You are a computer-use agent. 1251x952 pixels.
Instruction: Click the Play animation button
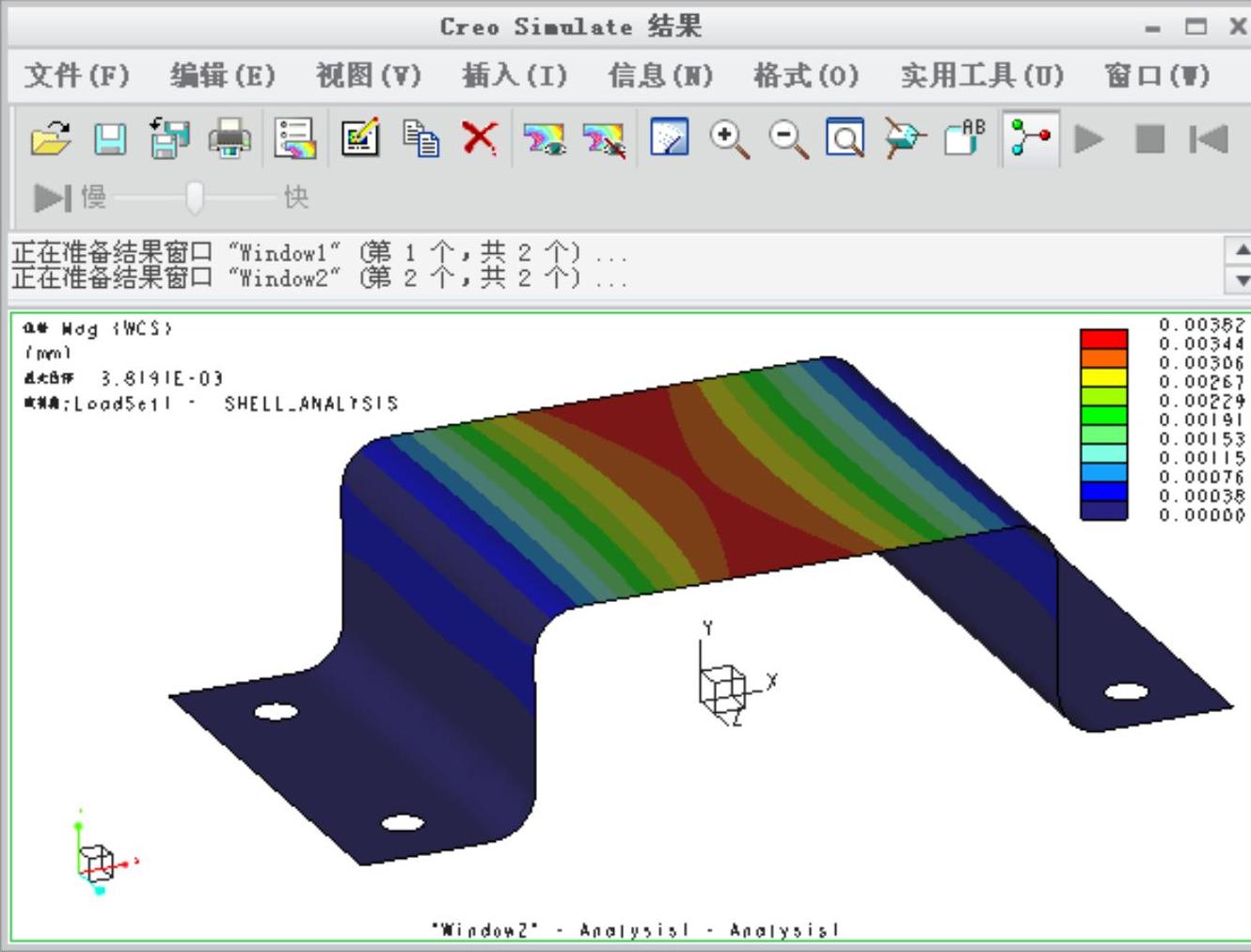coord(1089,139)
